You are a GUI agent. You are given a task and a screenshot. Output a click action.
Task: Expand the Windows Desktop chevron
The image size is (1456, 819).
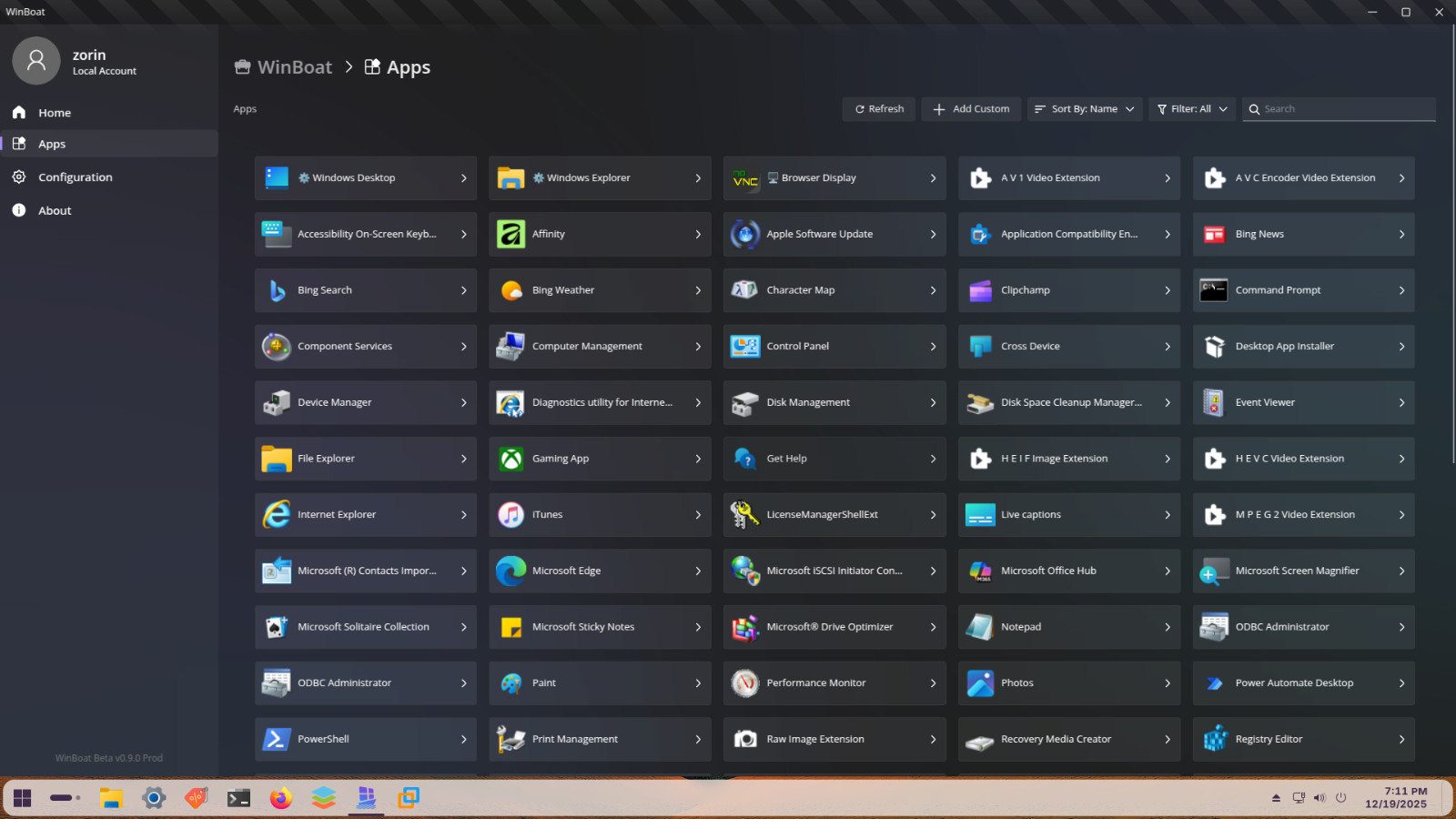click(x=463, y=178)
